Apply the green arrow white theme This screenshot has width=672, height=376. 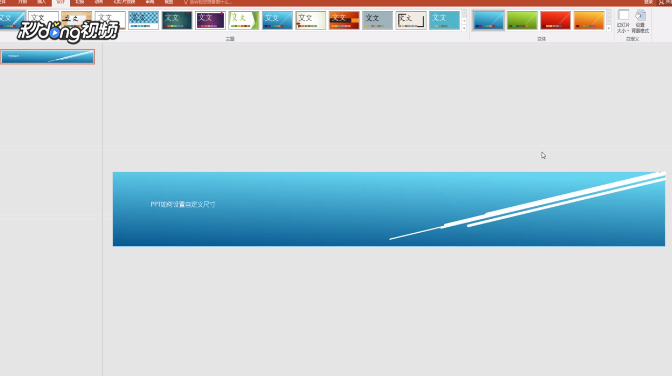click(244, 20)
